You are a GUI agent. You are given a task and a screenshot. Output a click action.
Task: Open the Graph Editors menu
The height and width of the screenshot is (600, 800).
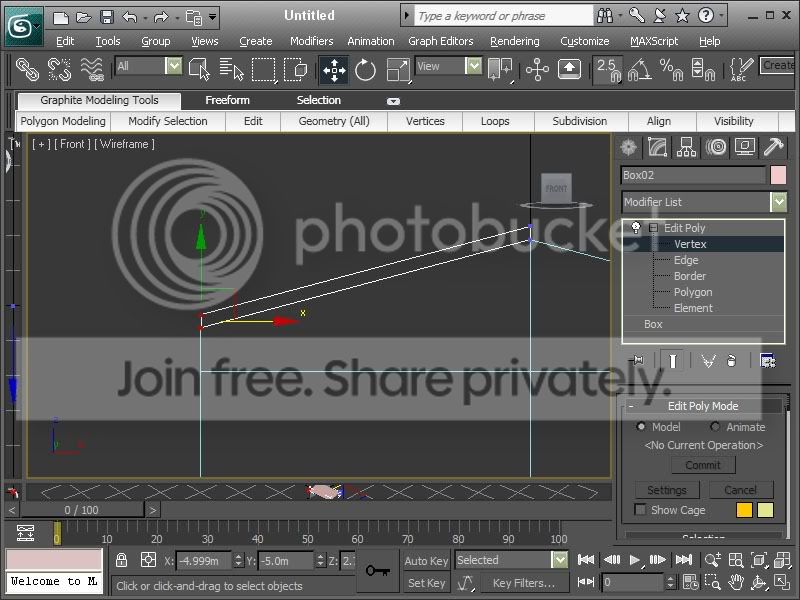click(x=440, y=41)
